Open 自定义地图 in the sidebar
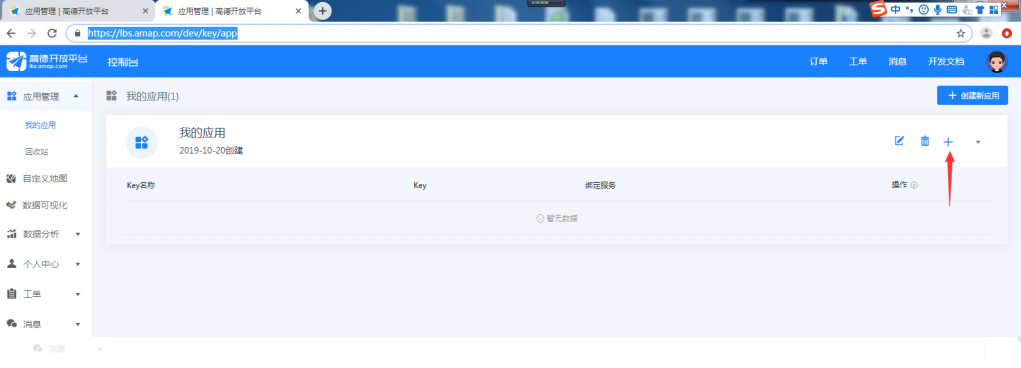 45,178
